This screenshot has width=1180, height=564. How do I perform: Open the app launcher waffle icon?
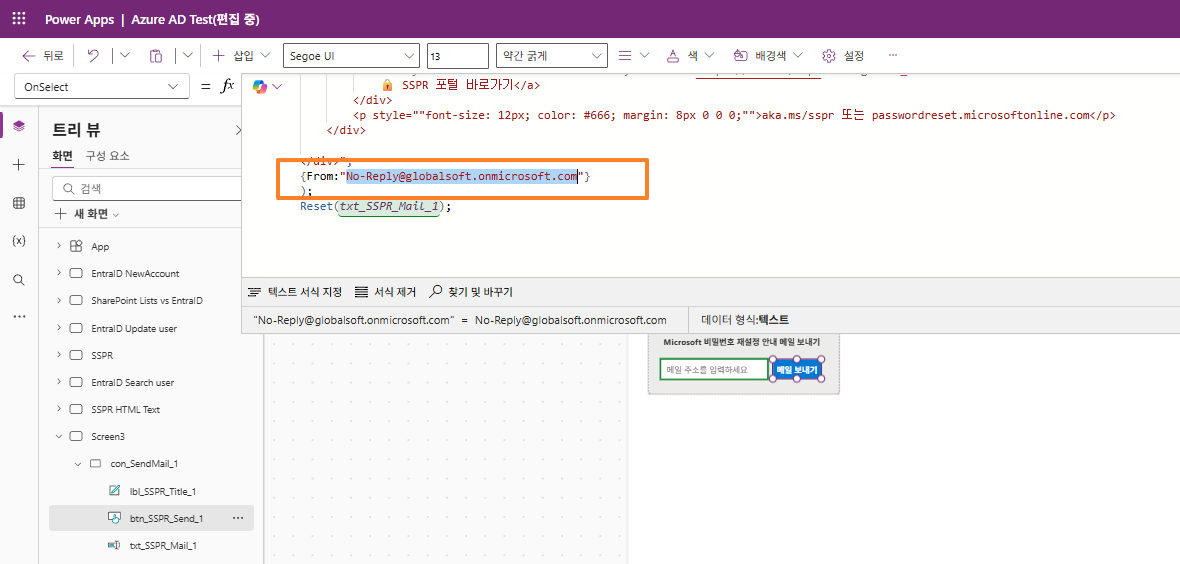[x=19, y=19]
